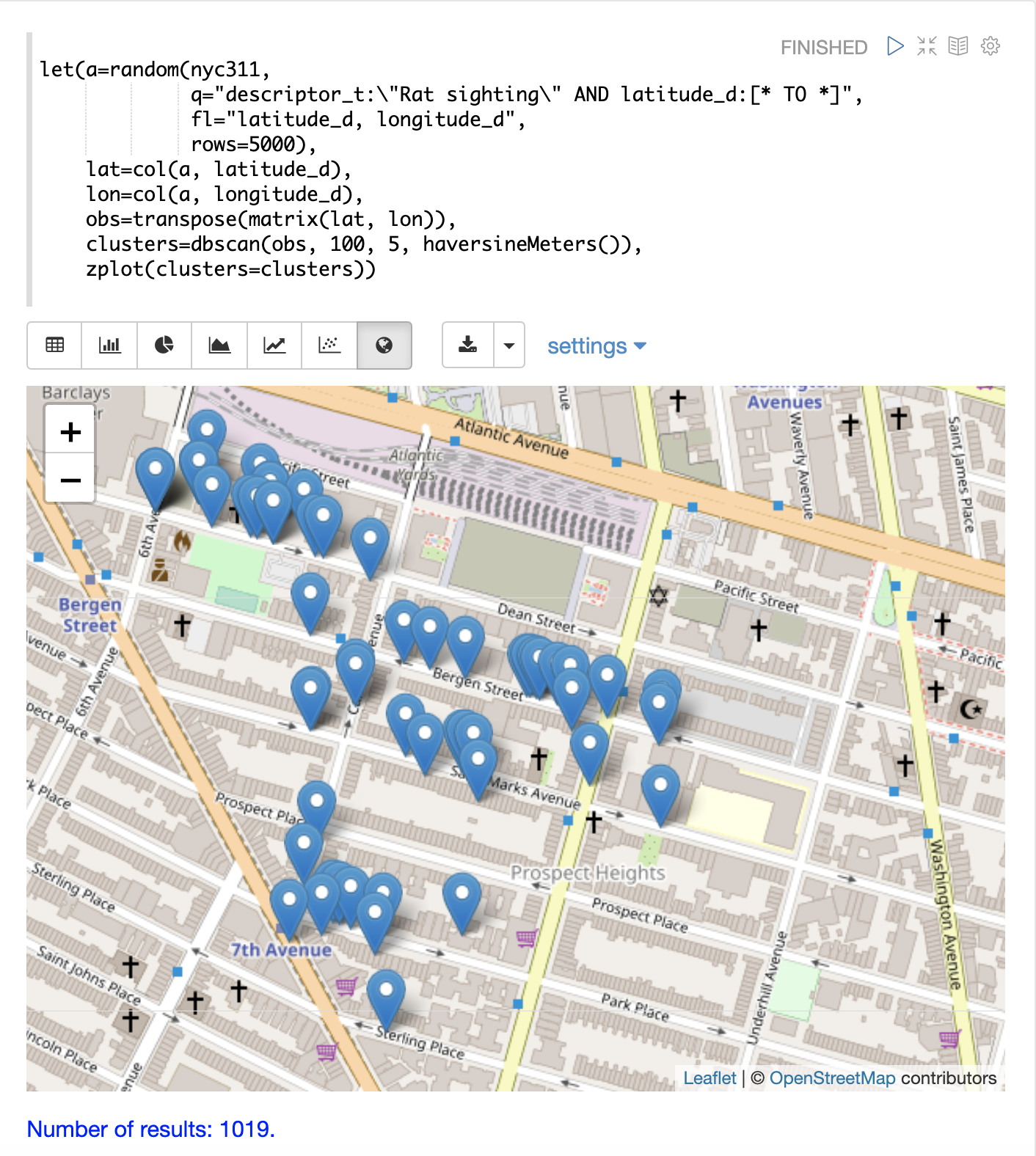Open the download format dropdown arrow

click(509, 345)
